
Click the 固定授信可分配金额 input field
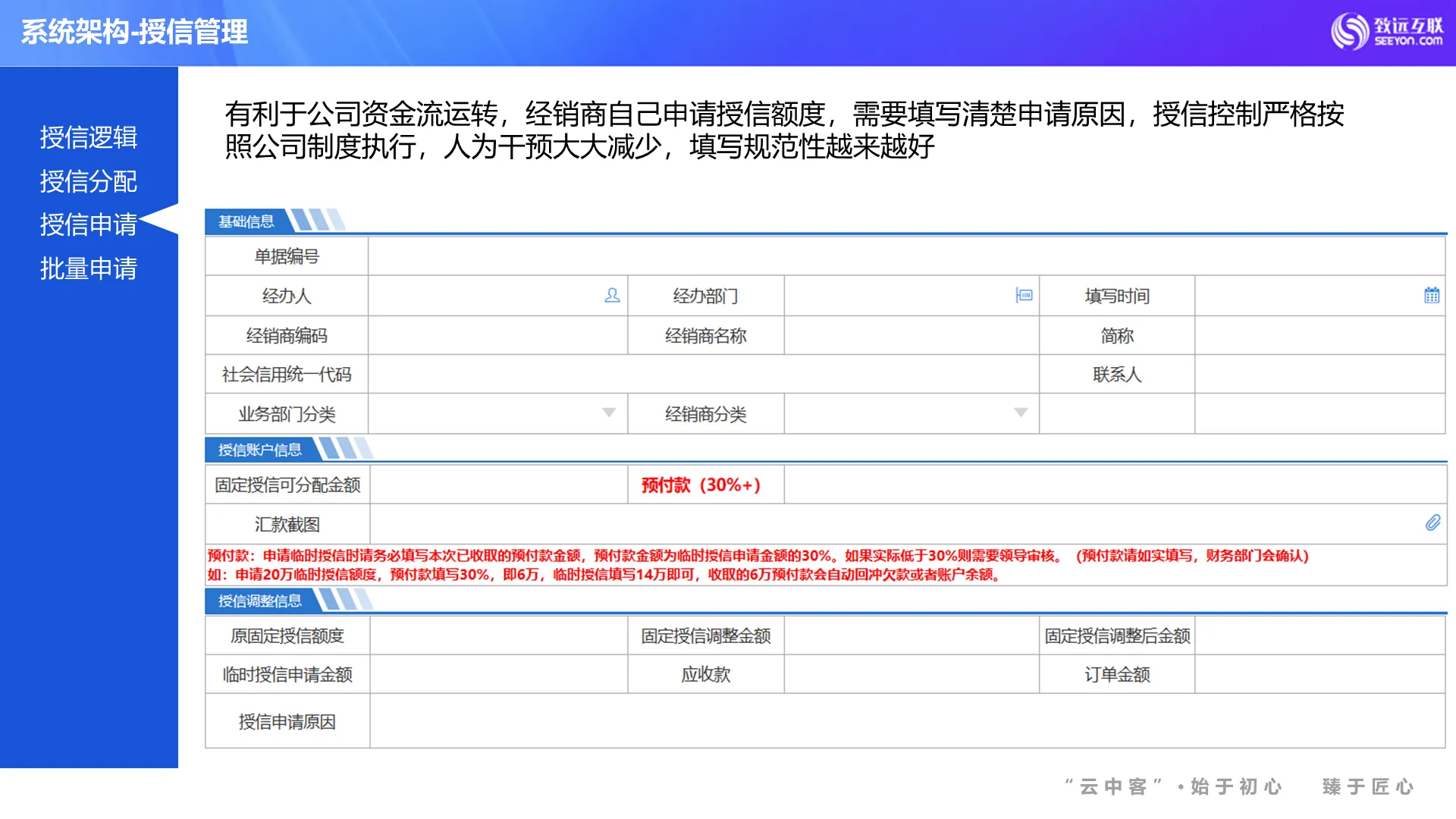(498, 485)
